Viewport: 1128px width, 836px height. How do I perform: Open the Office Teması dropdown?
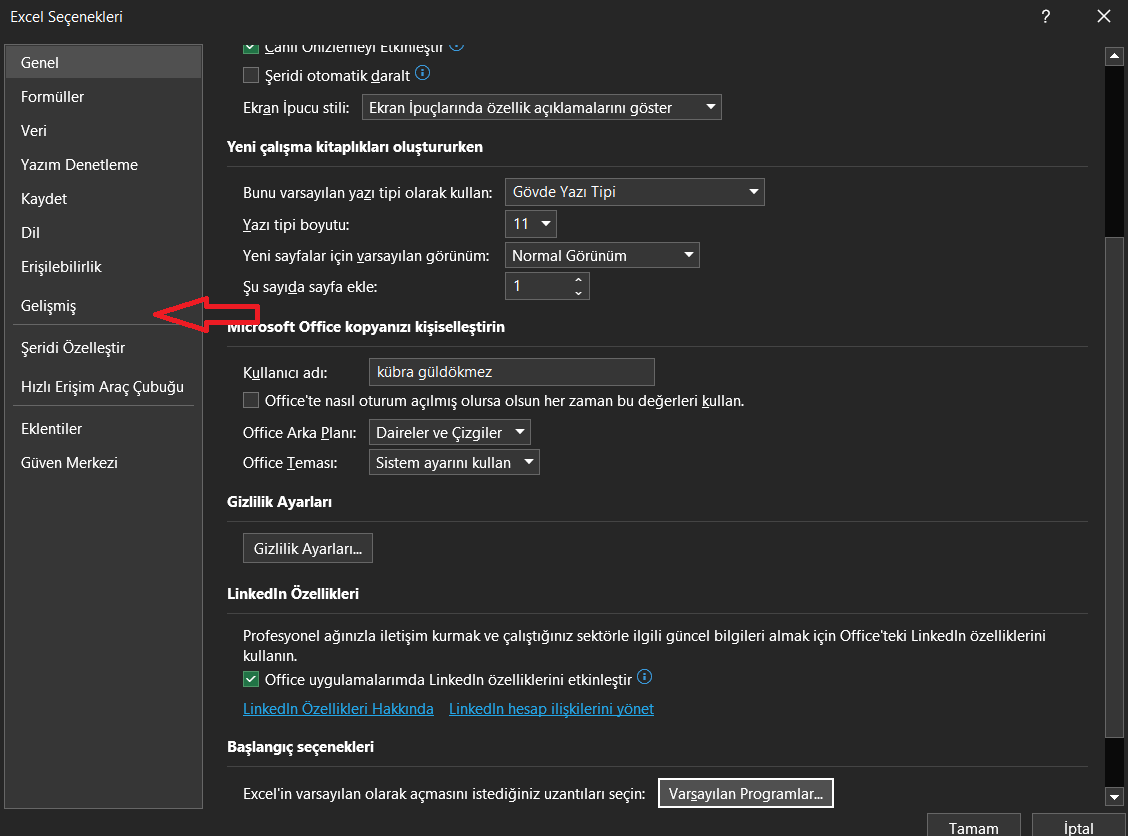coord(527,462)
